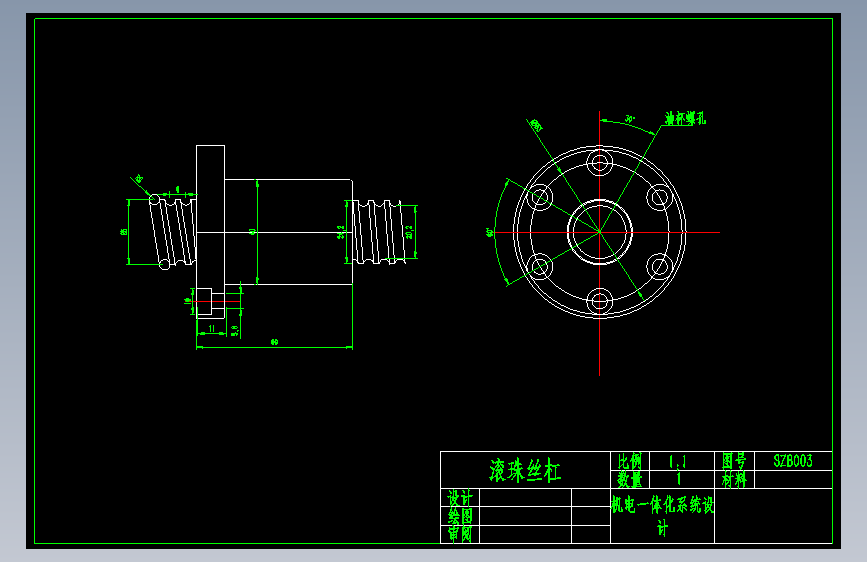
Task: Select the 30° angle dimension
Action: (630, 119)
